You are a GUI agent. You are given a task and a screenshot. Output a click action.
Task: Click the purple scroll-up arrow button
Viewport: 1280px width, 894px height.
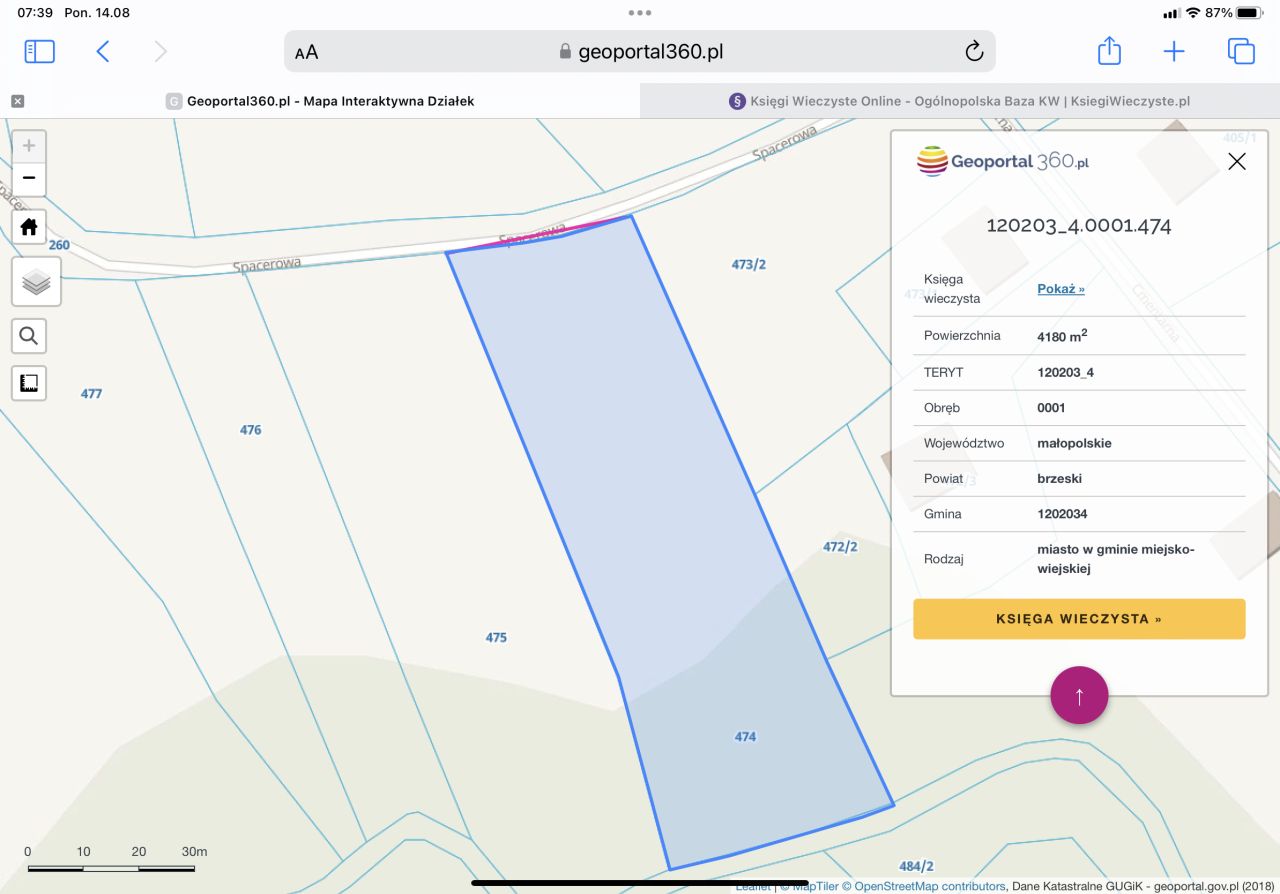[1079, 695]
